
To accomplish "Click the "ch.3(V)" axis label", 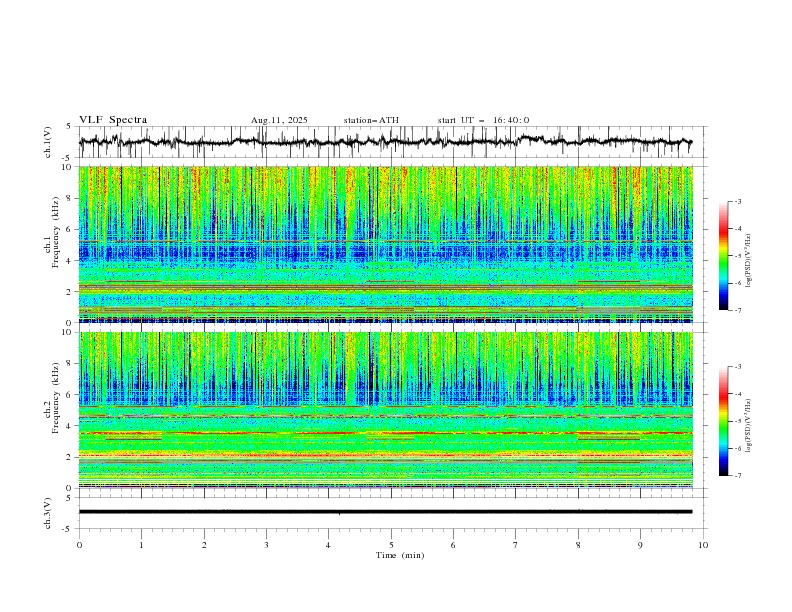I will click(47, 513).
